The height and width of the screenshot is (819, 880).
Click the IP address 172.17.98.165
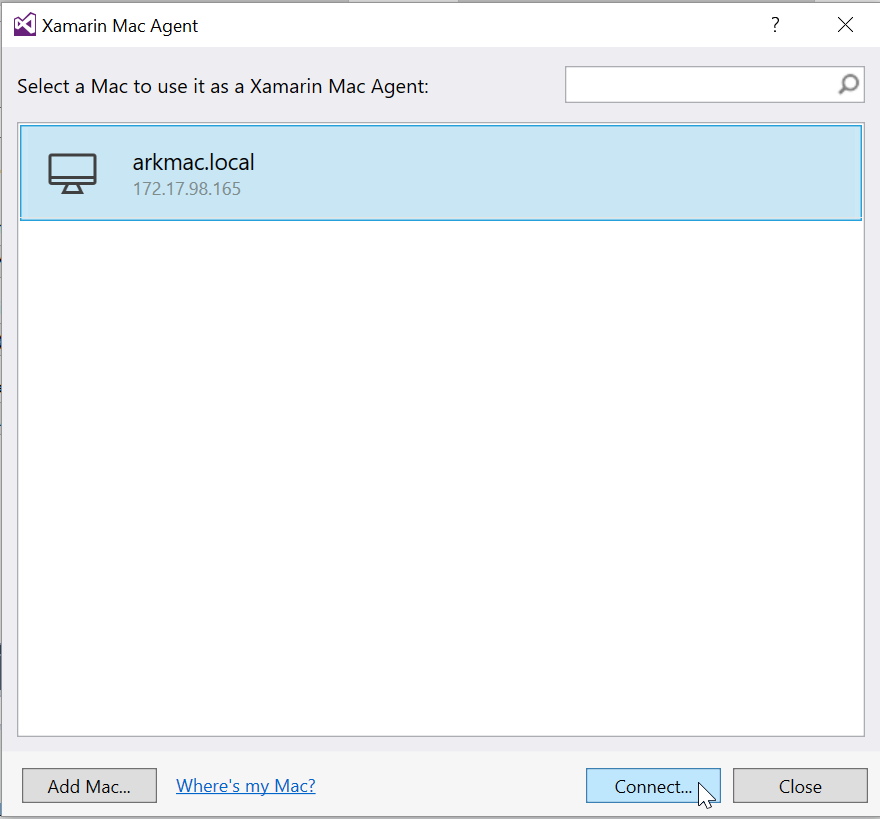[186, 189]
